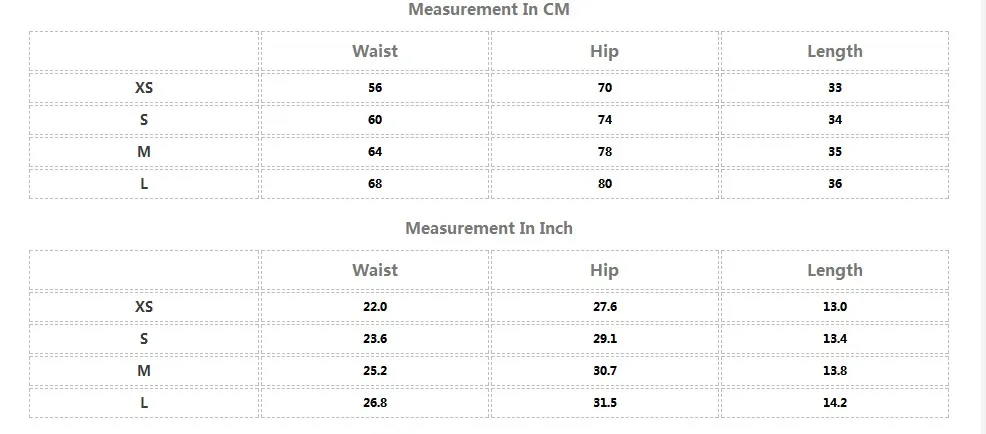
Task: Select the length value 13.8 in inches
Action: click(x=835, y=371)
